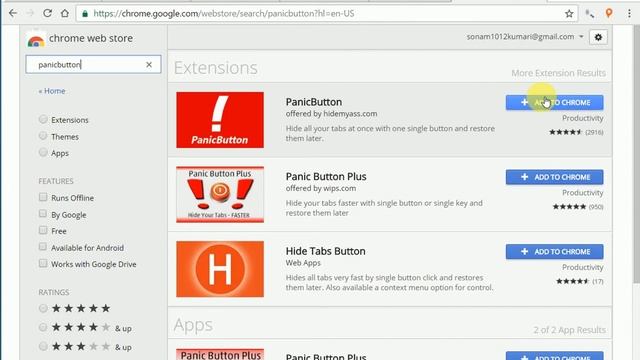Open the account email dropdown
Screen dimensions: 640x360
pos(525,37)
